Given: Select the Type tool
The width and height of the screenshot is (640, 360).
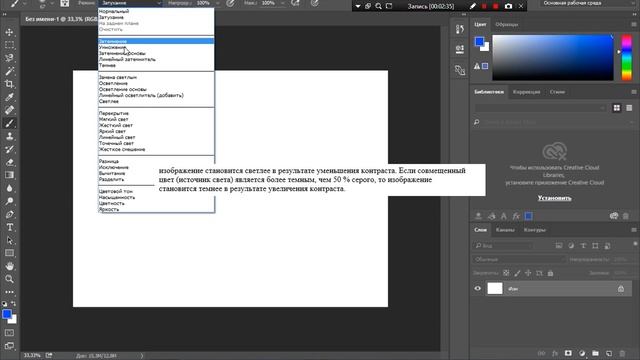Looking at the screenshot, I should pos(9,227).
